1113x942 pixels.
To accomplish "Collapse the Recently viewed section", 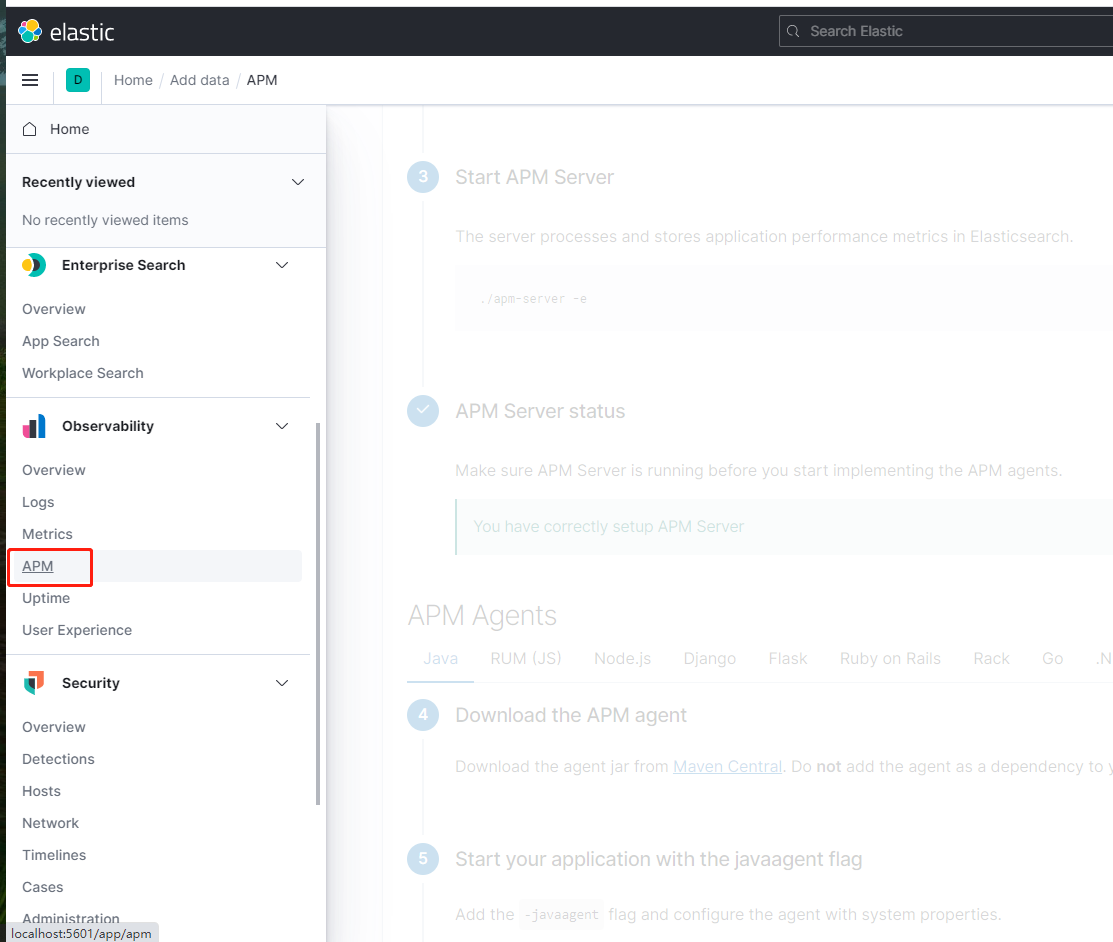I will [298, 182].
